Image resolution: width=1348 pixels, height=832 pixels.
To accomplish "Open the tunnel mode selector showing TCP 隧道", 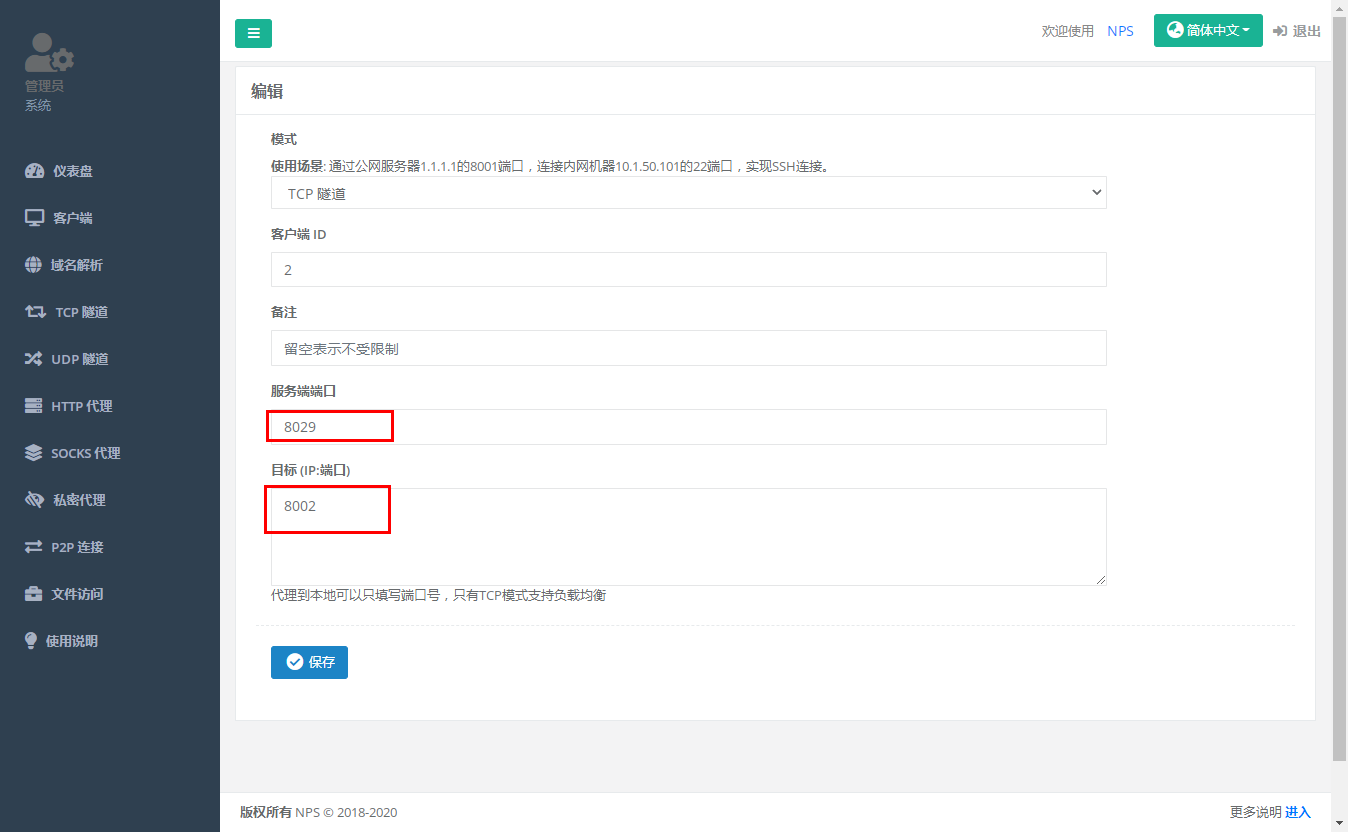I will (688, 192).
